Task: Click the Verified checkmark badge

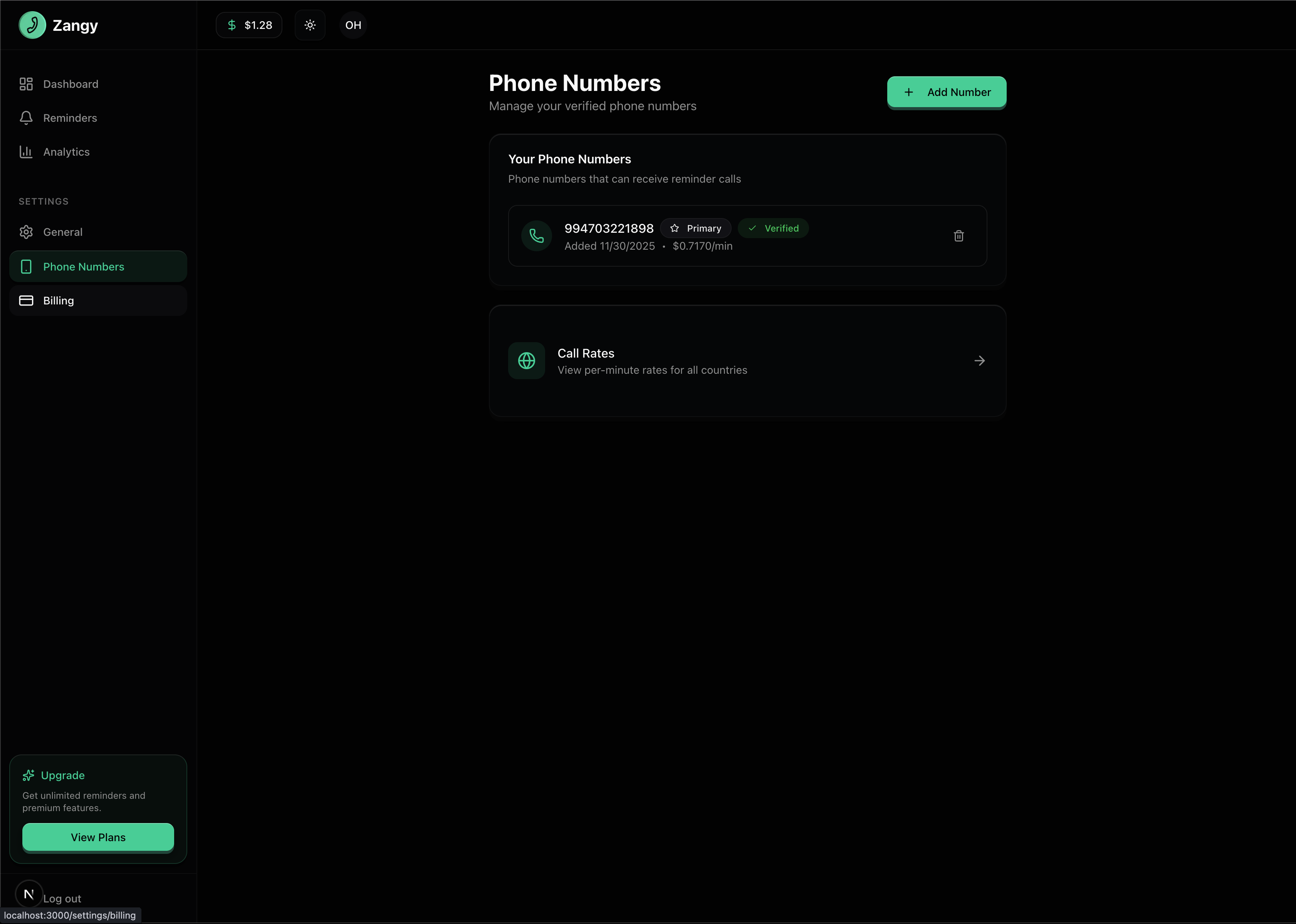Action: (x=772, y=228)
